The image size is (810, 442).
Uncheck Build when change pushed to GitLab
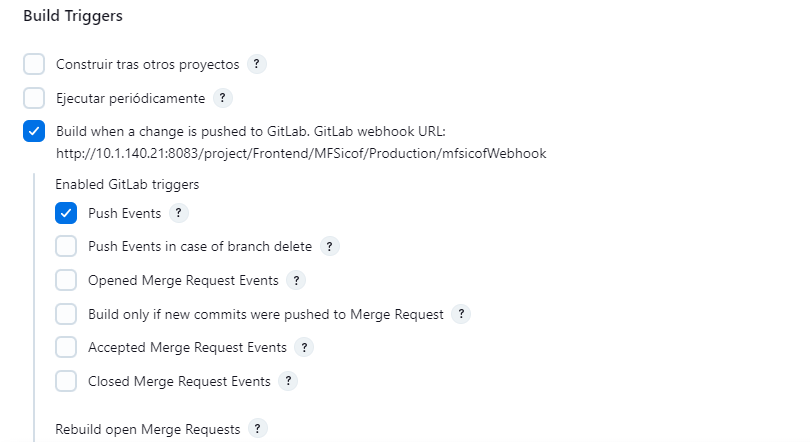point(34,131)
